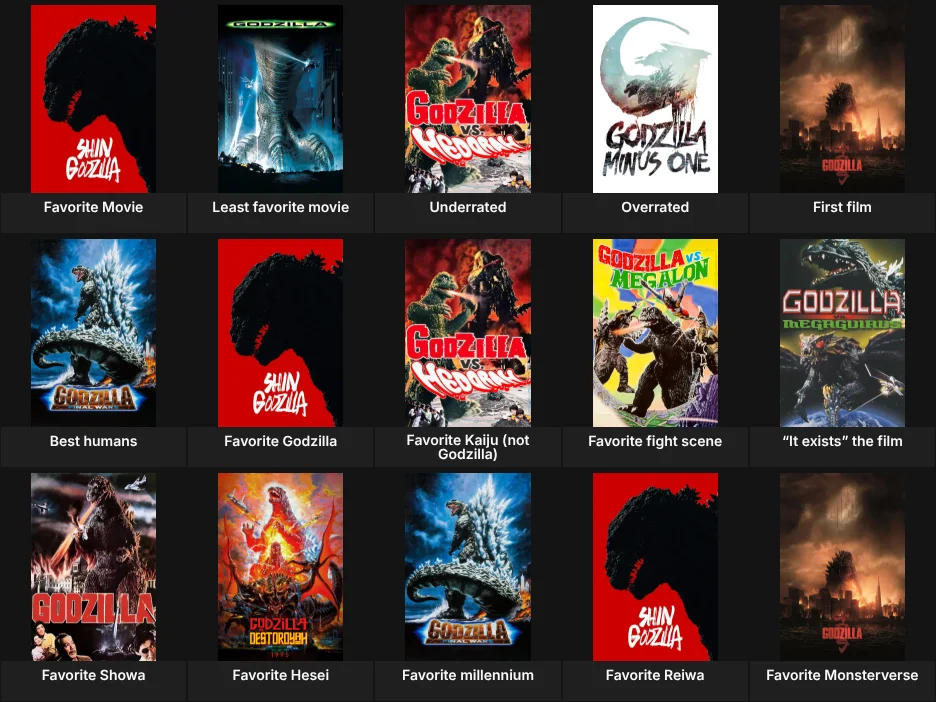Click the Hedorah poster above Favorite Kaiju
This screenshot has width=936, height=702.
tap(468, 332)
